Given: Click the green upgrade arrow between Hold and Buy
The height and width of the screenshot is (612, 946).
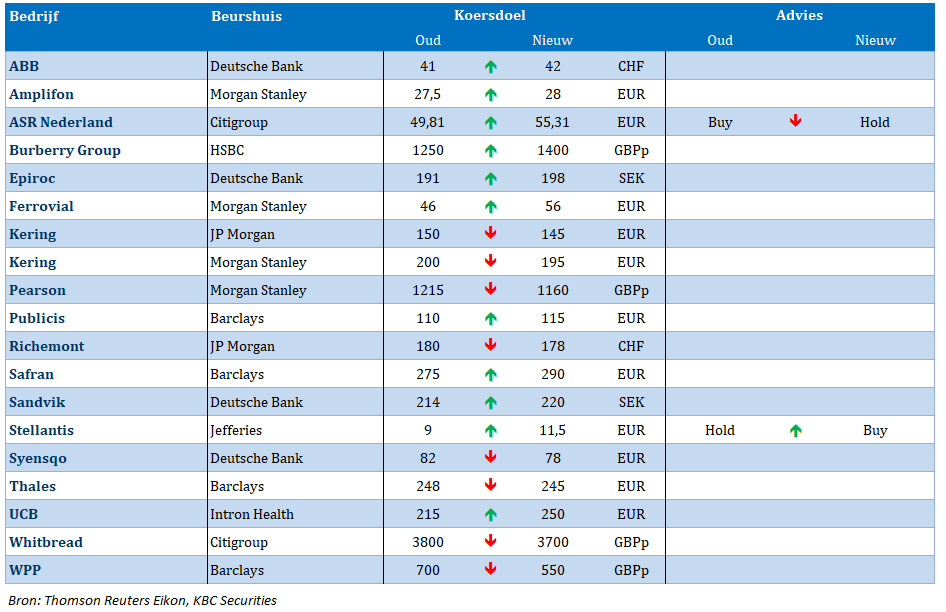Looking at the screenshot, I should point(796,431).
